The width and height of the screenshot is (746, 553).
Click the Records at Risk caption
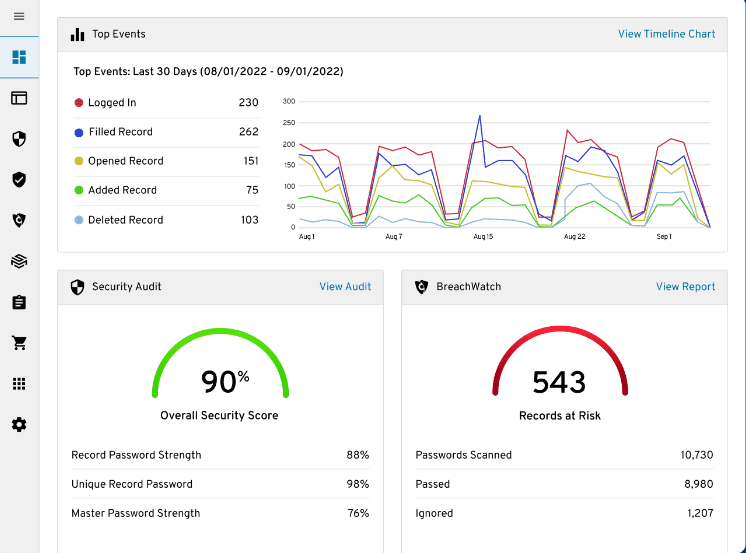[x=560, y=415]
